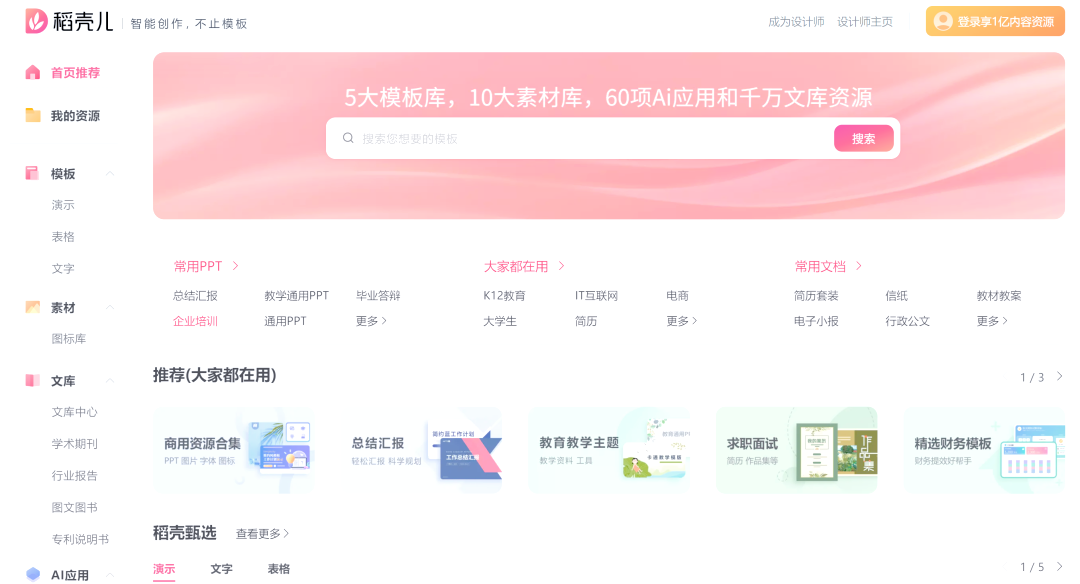Click the user avatar icon in login button
1080x584 pixels.
coord(942,21)
